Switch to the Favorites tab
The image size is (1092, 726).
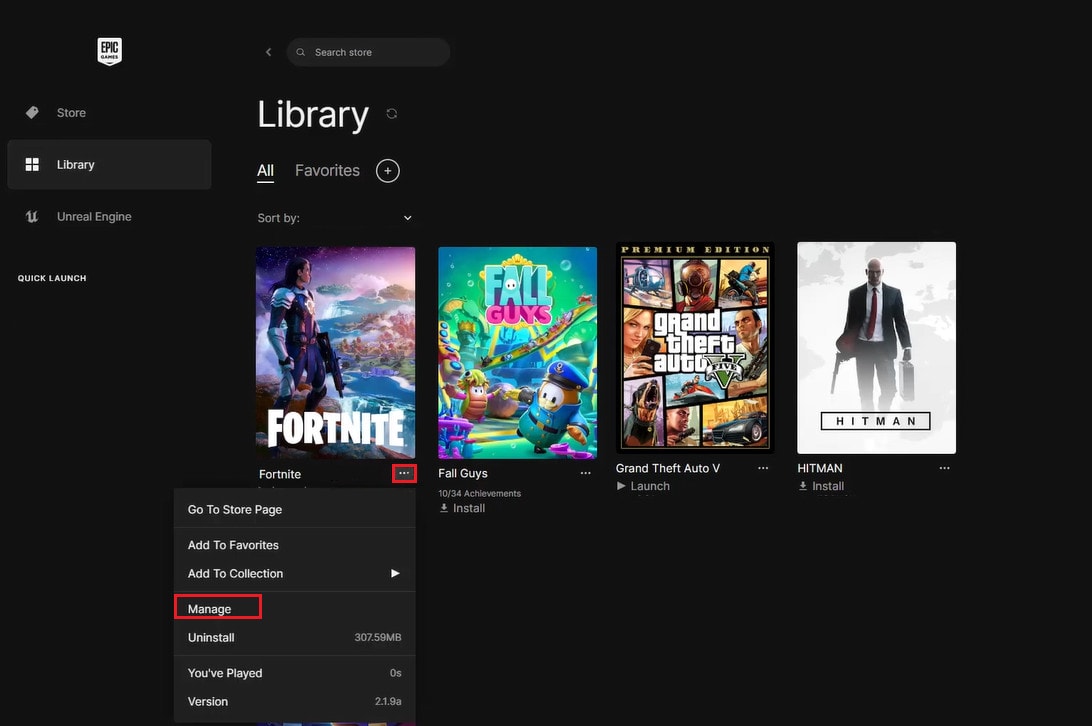click(x=326, y=170)
